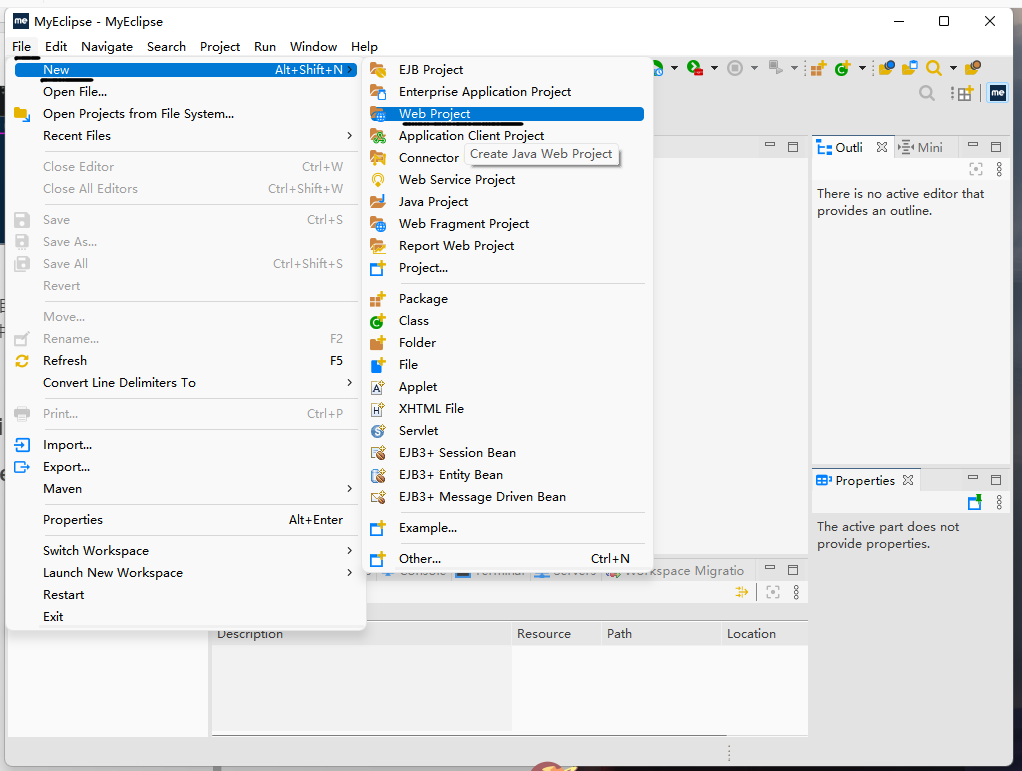Click Open Projects from File System...
Screen dimensions: 1022x771
coord(185,114)
